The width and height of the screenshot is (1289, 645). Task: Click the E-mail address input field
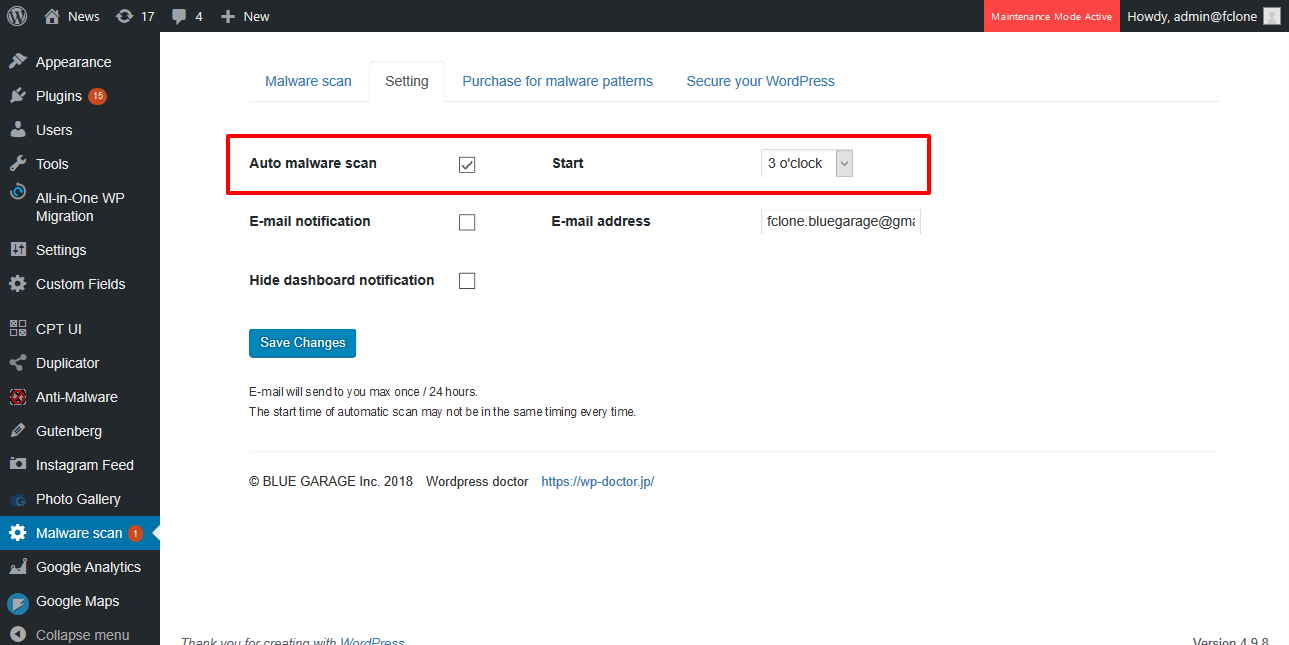840,221
